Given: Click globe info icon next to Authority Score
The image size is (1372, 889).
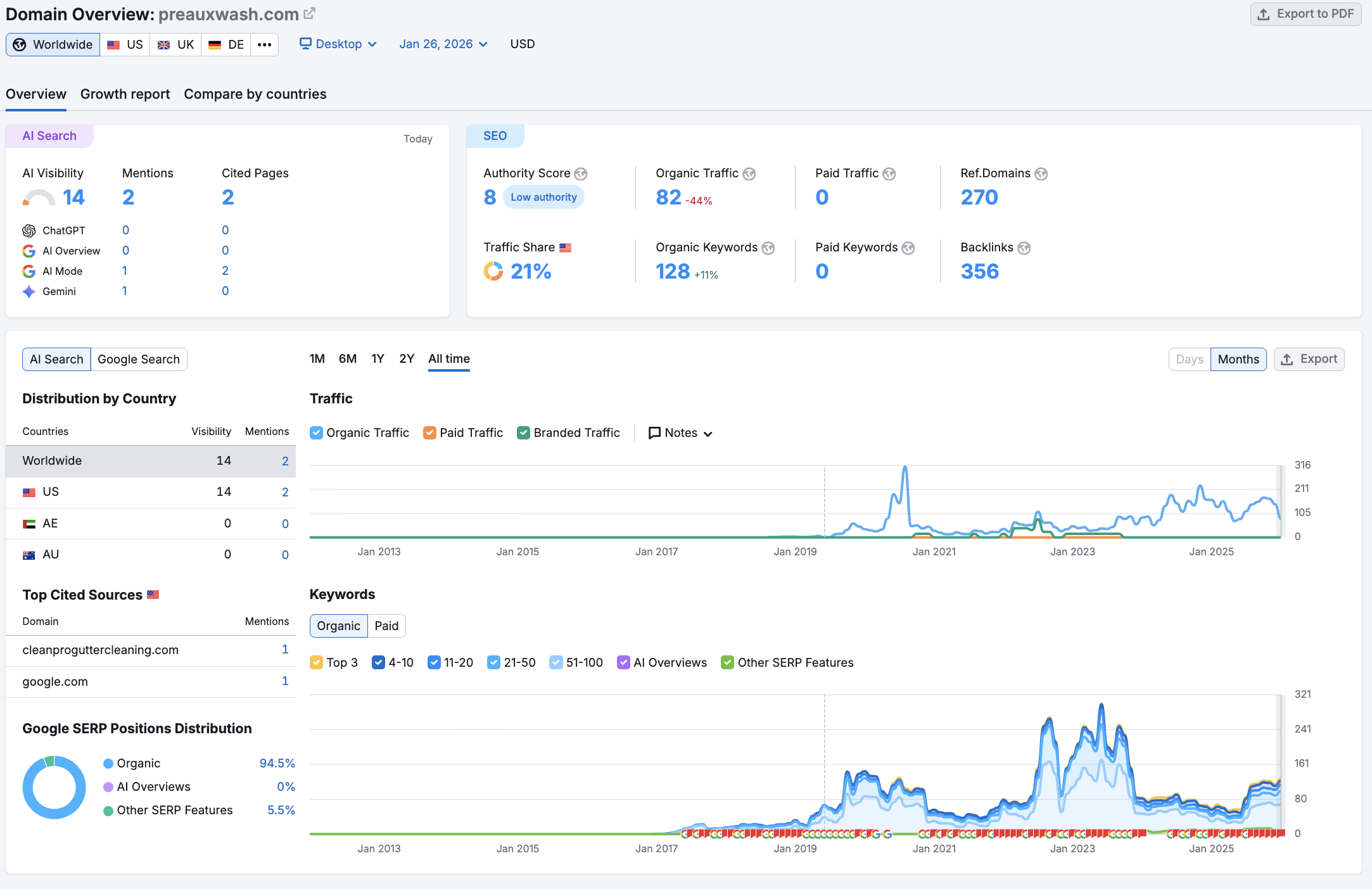Looking at the screenshot, I should (x=580, y=173).
